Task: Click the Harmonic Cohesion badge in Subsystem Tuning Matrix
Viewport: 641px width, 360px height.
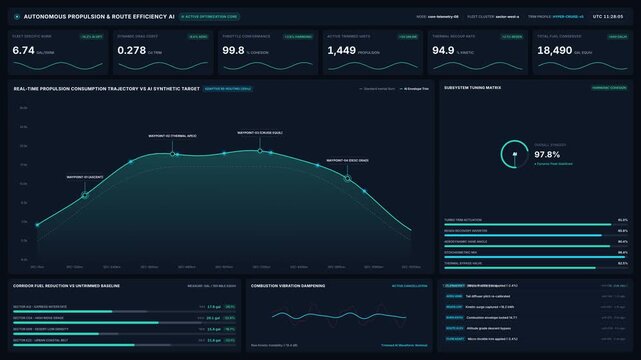Action: pyautogui.click(x=609, y=88)
